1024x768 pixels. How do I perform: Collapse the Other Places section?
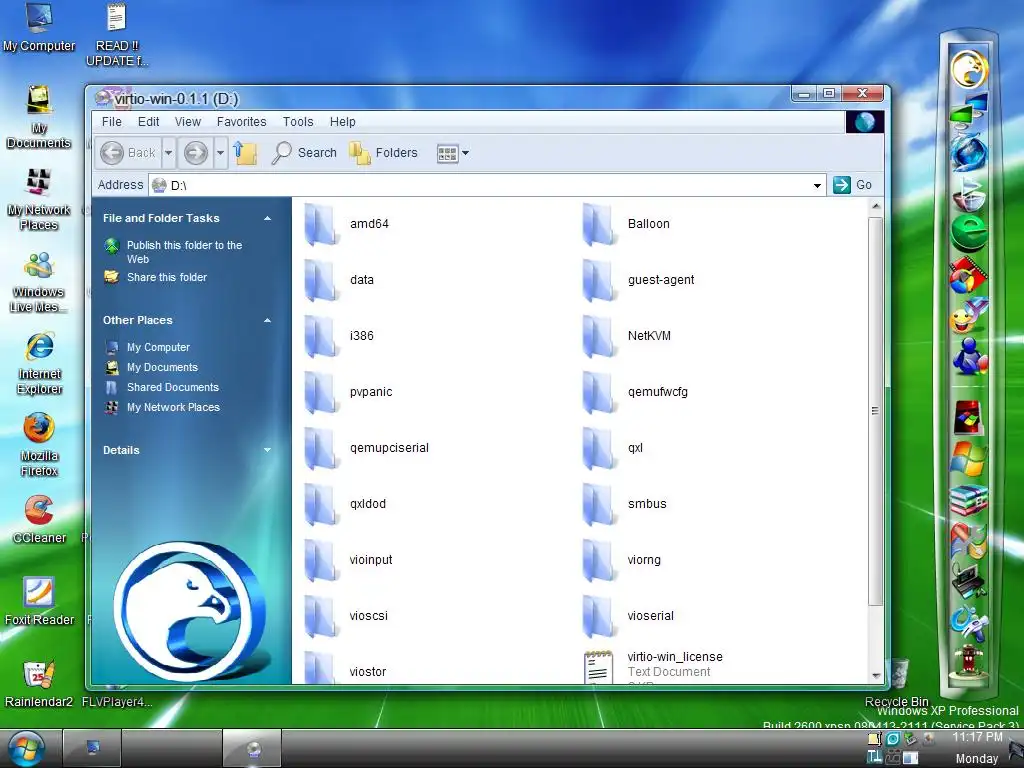[x=267, y=320]
